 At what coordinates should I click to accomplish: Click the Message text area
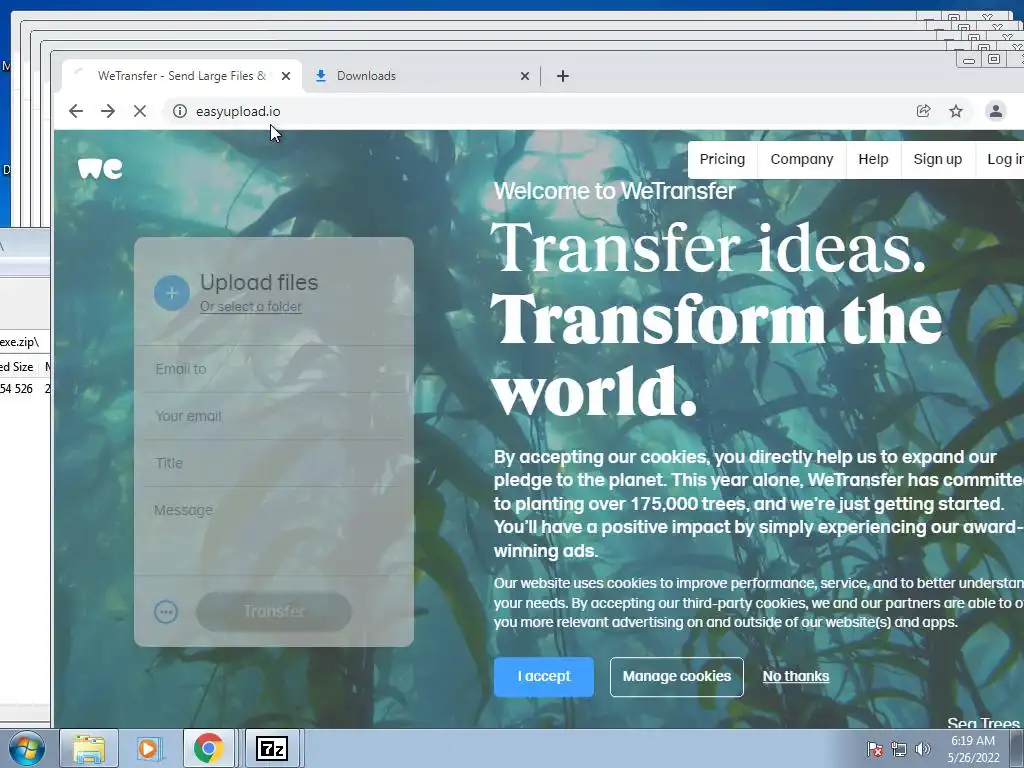[274, 530]
